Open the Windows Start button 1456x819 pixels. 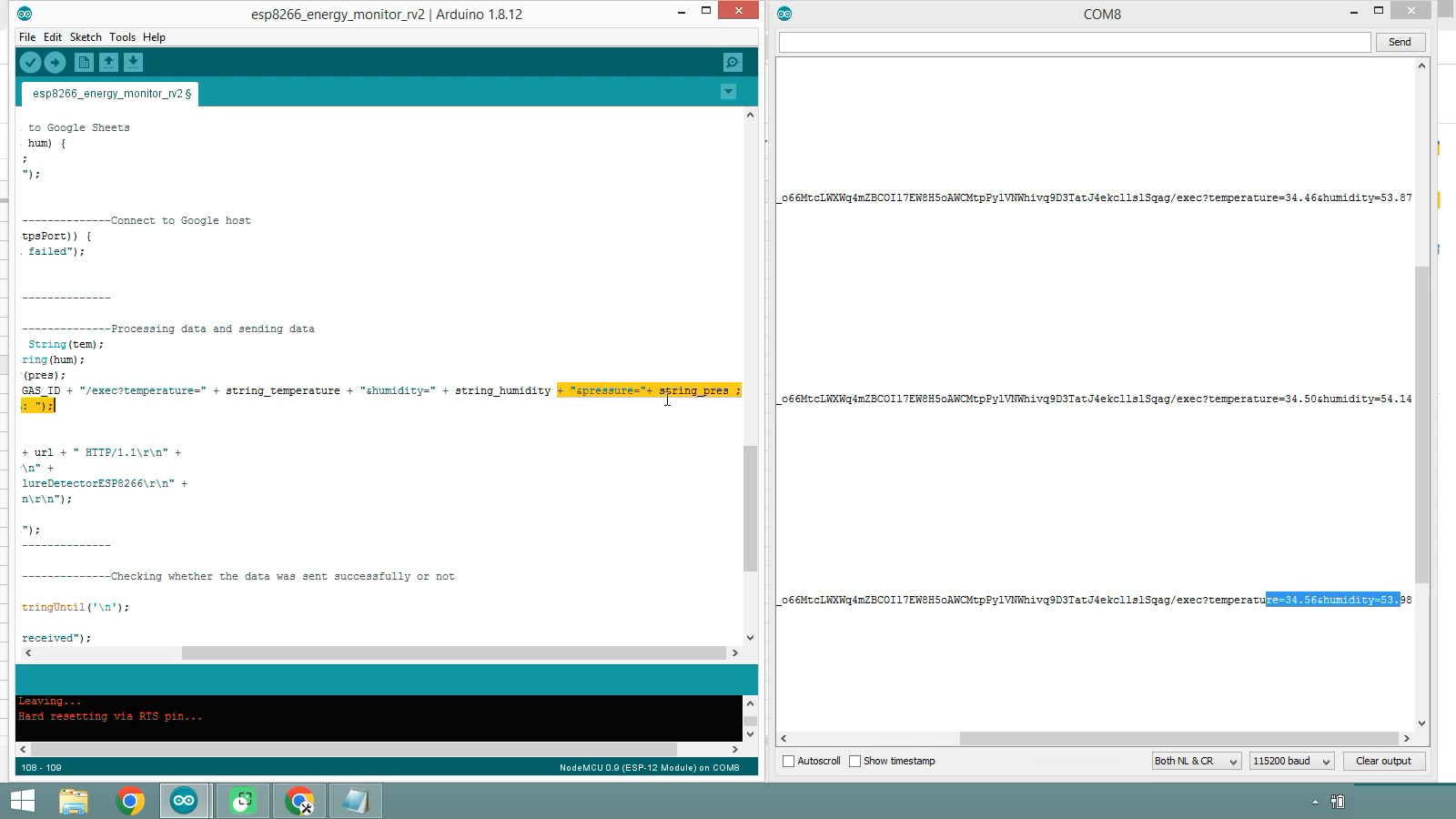coord(22,801)
